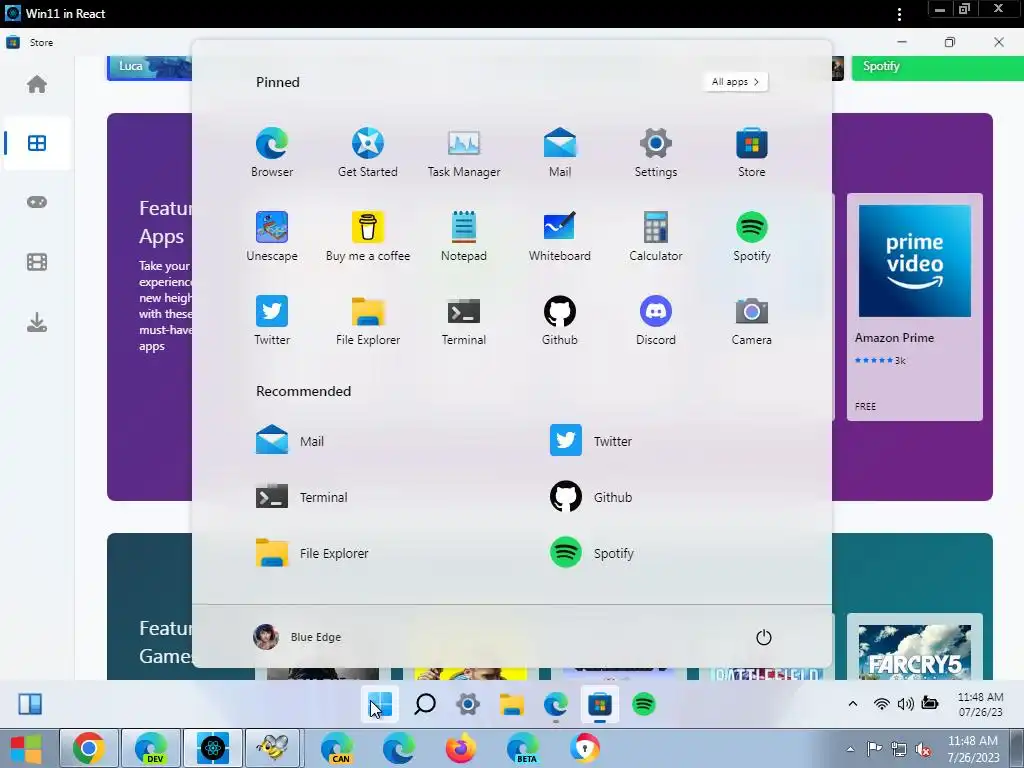
Task: Click the muted speaker in host tray
Action: tap(923, 749)
